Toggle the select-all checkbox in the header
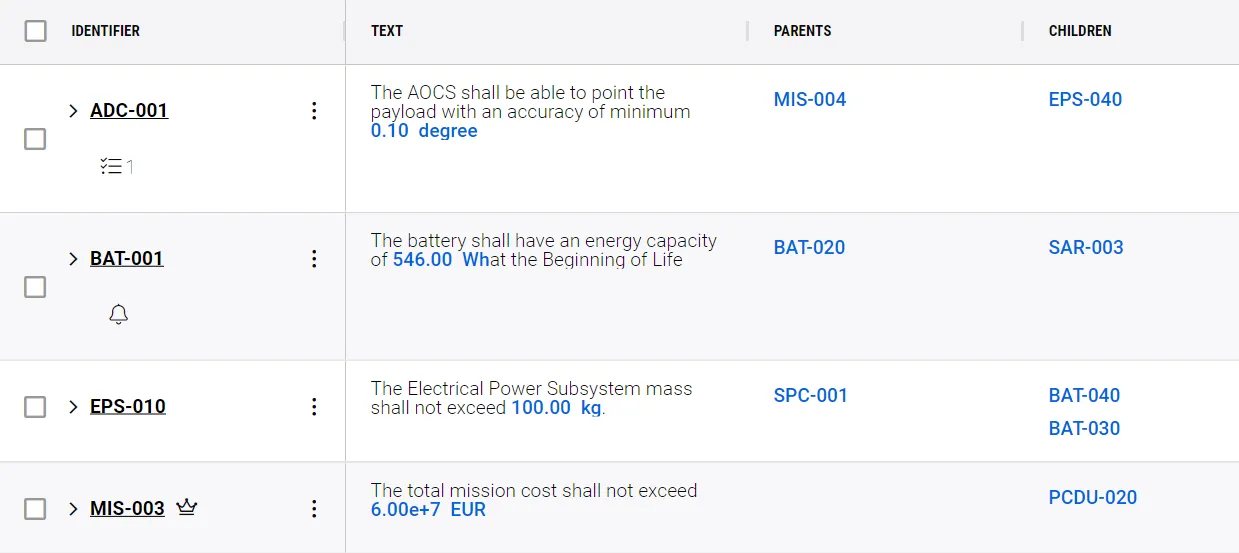Image resolution: width=1239 pixels, height=553 pixels. pos(35,31)
